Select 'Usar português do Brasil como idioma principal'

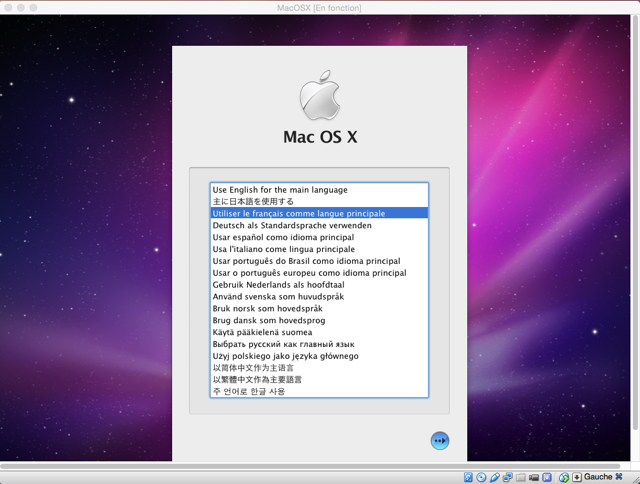click(319, 261)
